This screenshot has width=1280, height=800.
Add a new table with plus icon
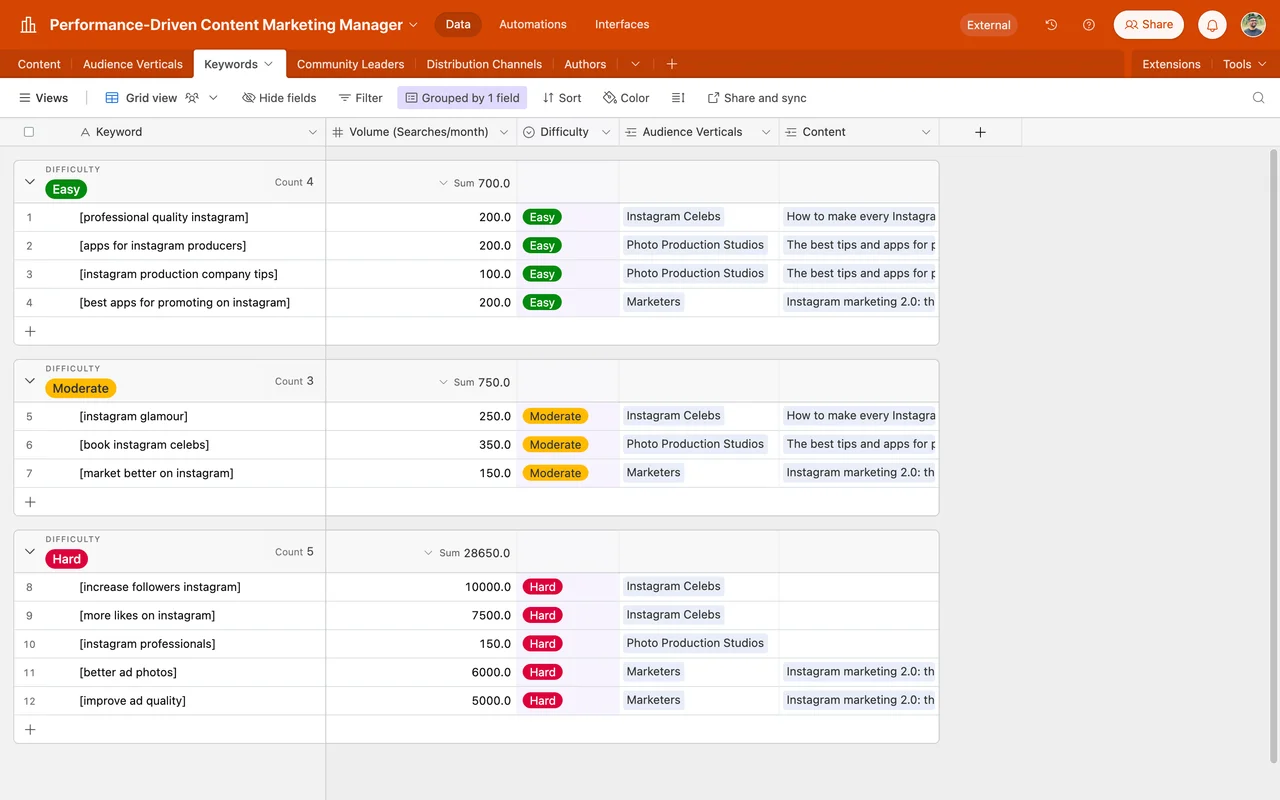click(x=672, y=64)
